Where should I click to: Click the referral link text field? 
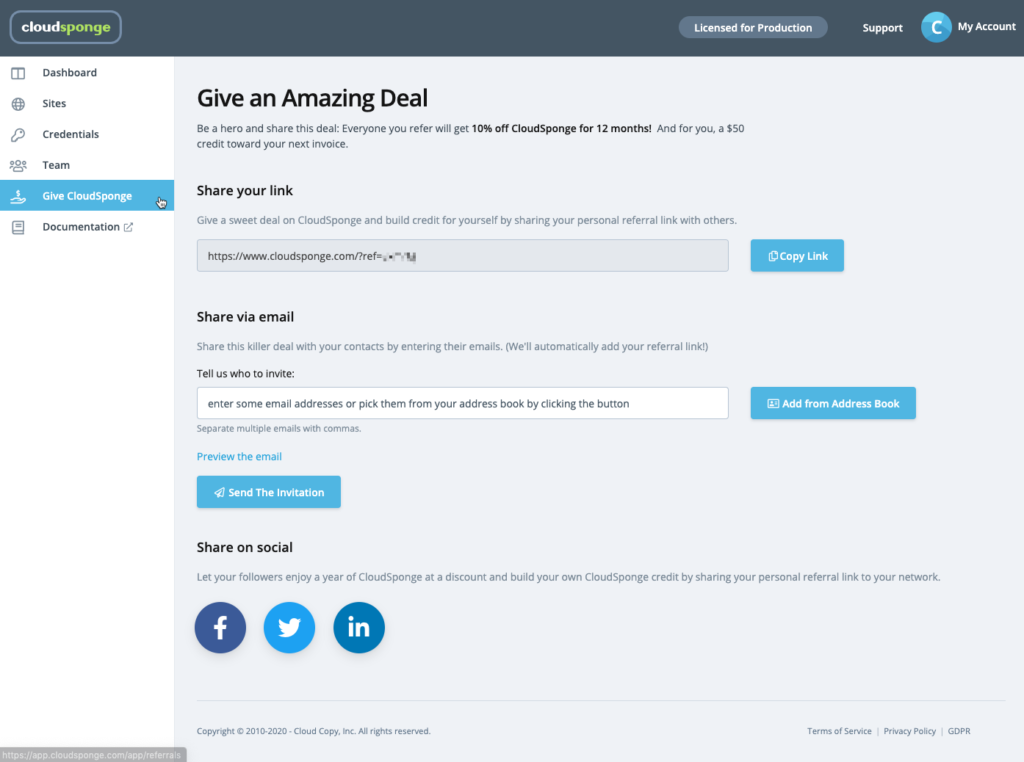(x=462, y=256)
